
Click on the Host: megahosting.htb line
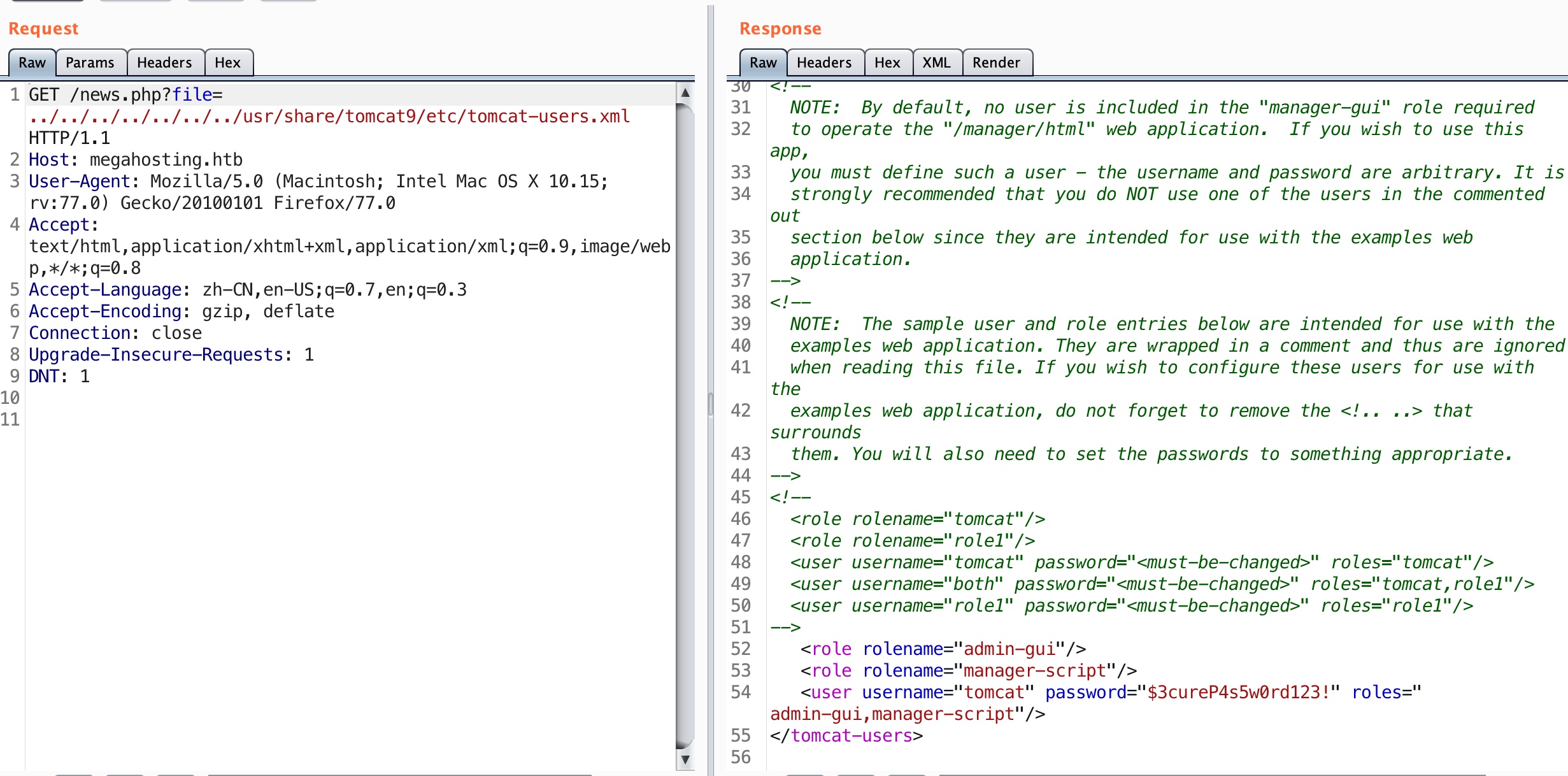tap(135, 160)
